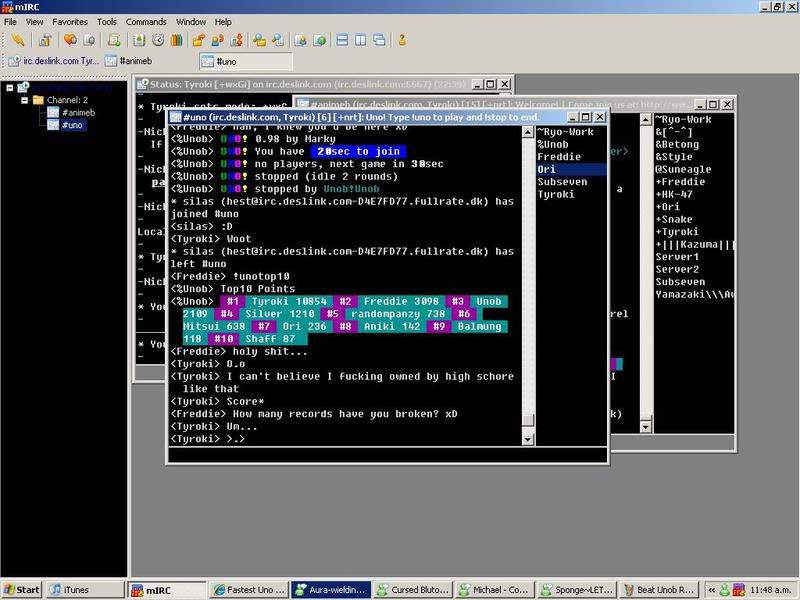This screenshot has height=600, width=800.
Task: Open the Tools menu
Action: tap(107, 22)
